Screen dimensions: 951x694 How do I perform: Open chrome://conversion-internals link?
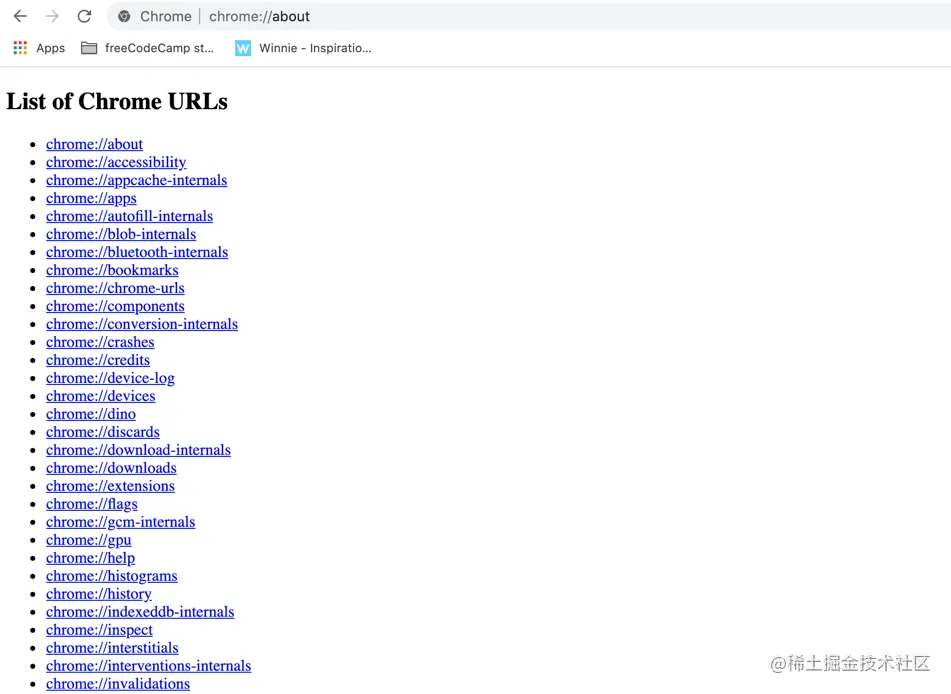tap(142, 325)
